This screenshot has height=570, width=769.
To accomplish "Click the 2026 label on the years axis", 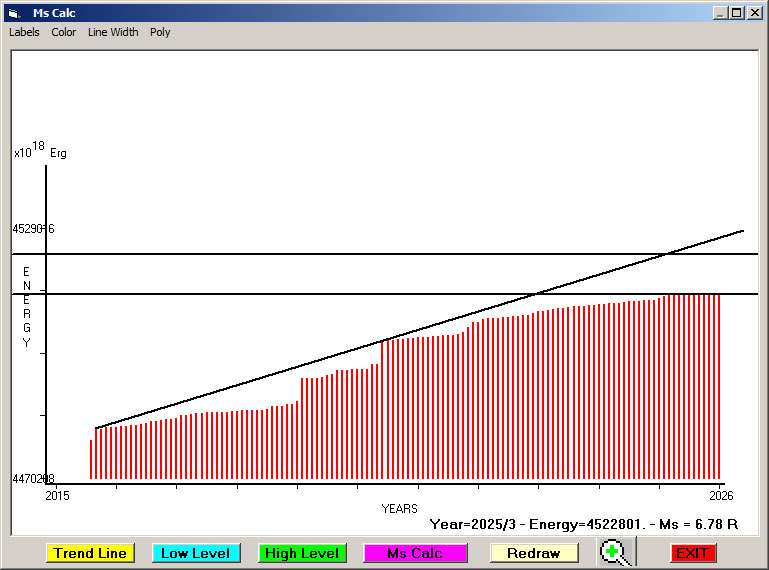I will point(721,495).
